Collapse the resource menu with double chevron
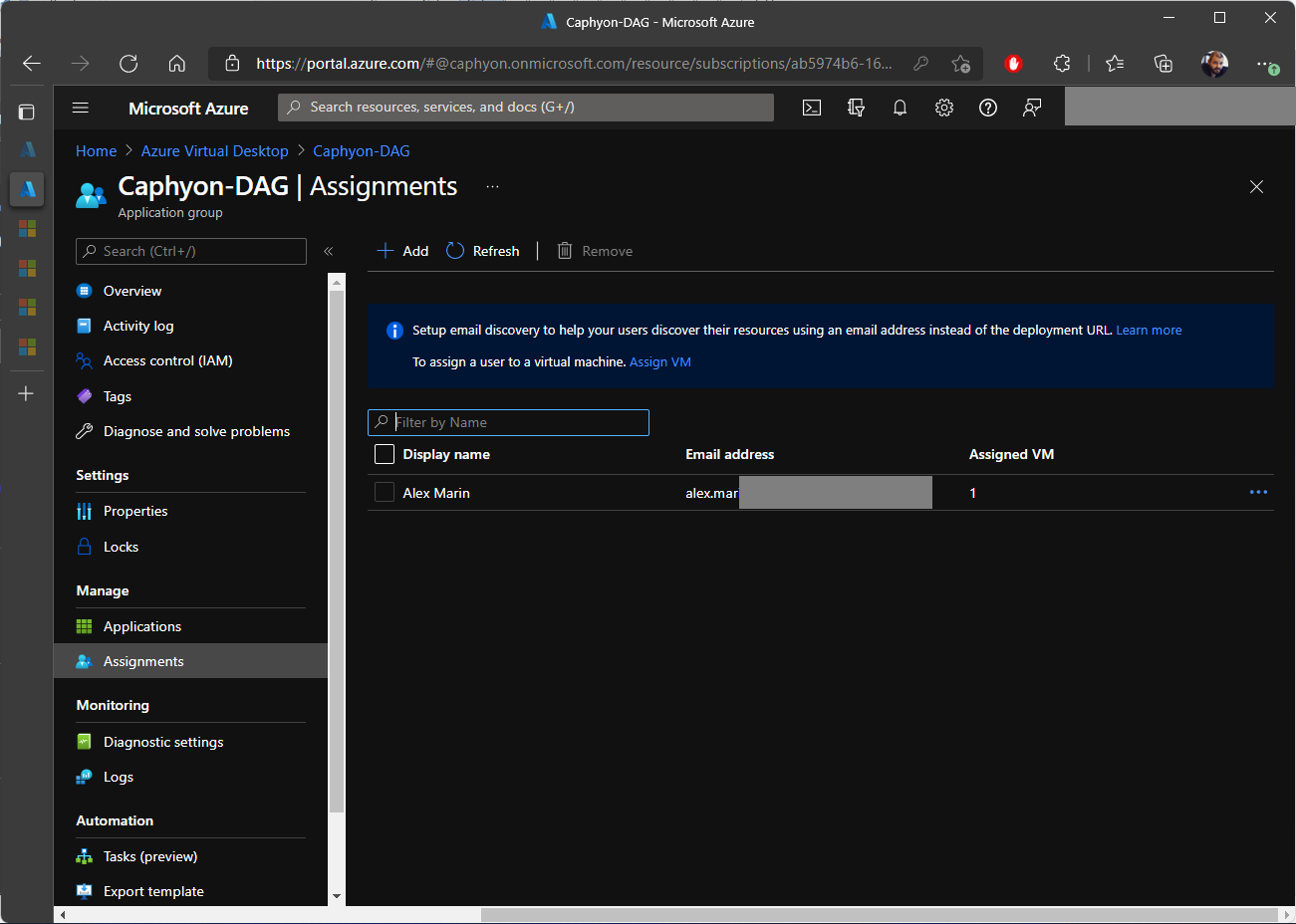 328,251
